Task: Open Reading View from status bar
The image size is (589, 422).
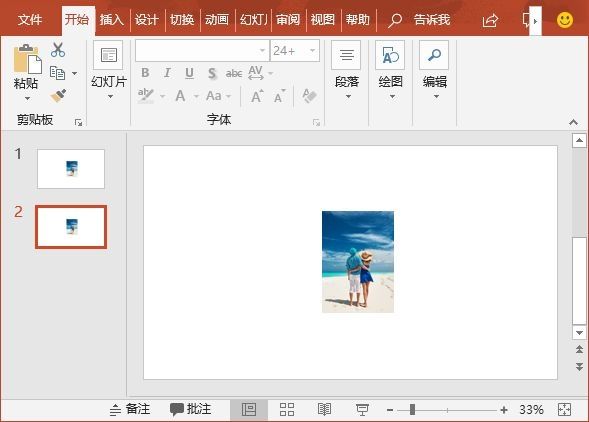Action: click(324, 409)
